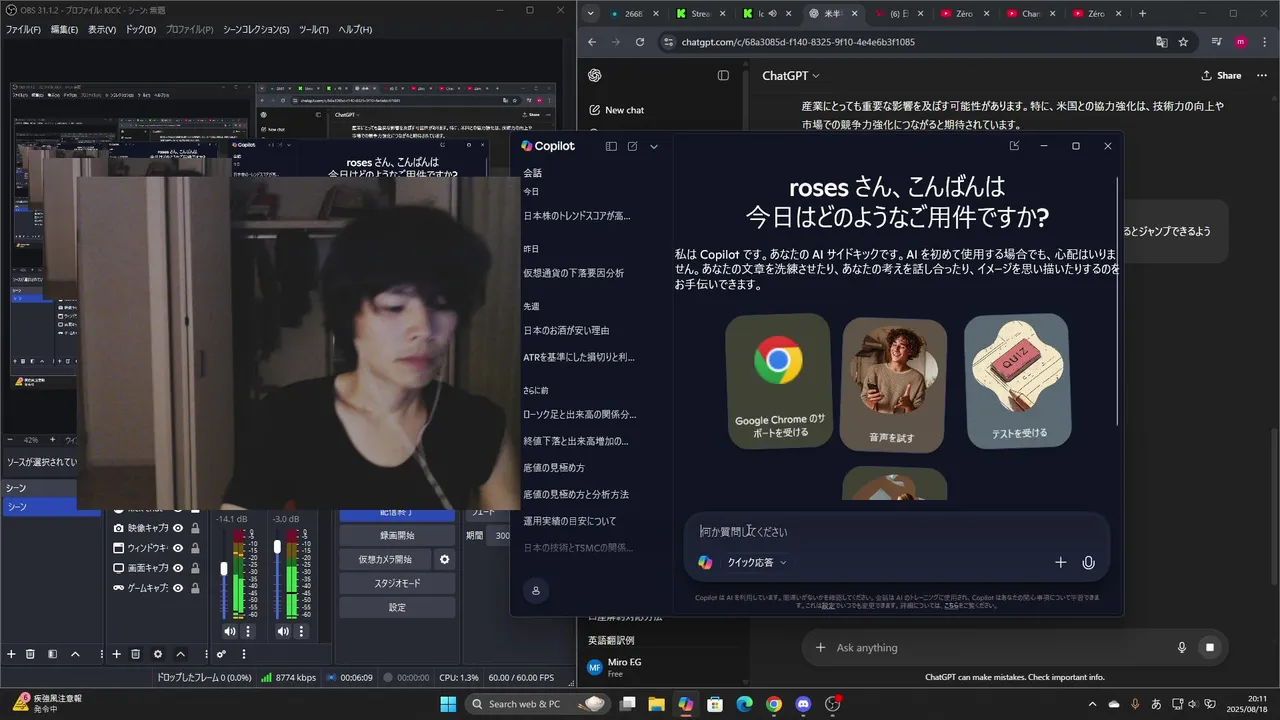Toggle lock on 画面キャプチャ source
Viewport: 1280px width, 720px height.
point(195,568)
